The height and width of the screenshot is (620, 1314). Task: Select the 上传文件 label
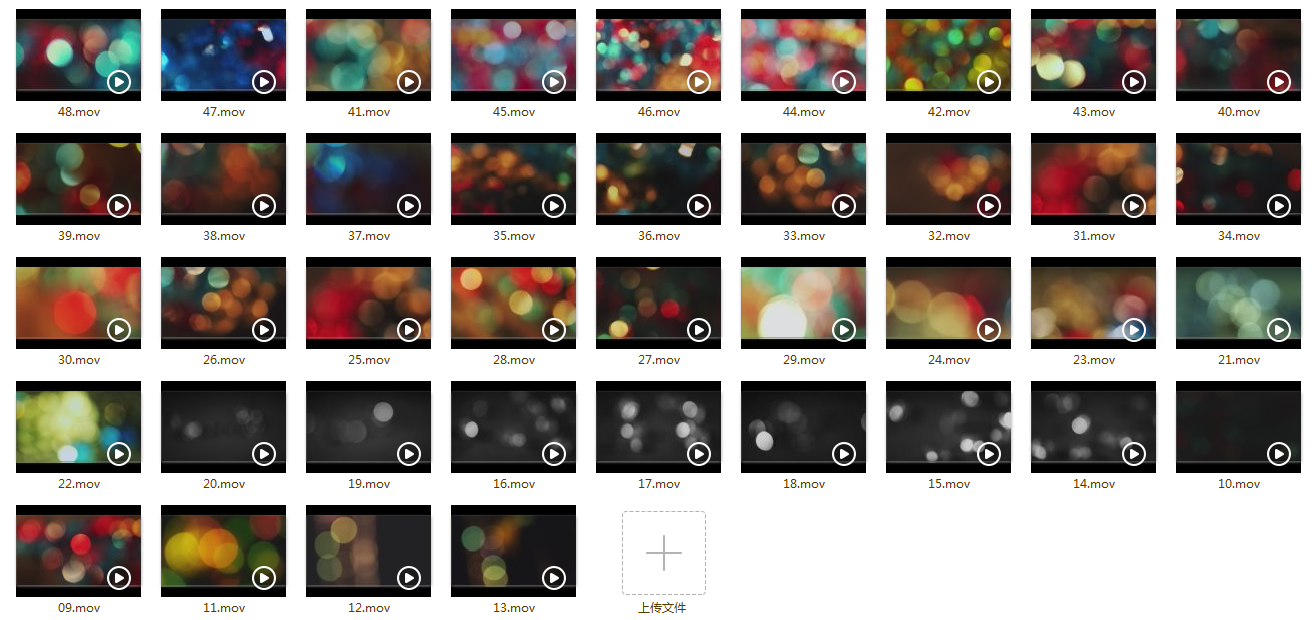click(x=663, y=608)
